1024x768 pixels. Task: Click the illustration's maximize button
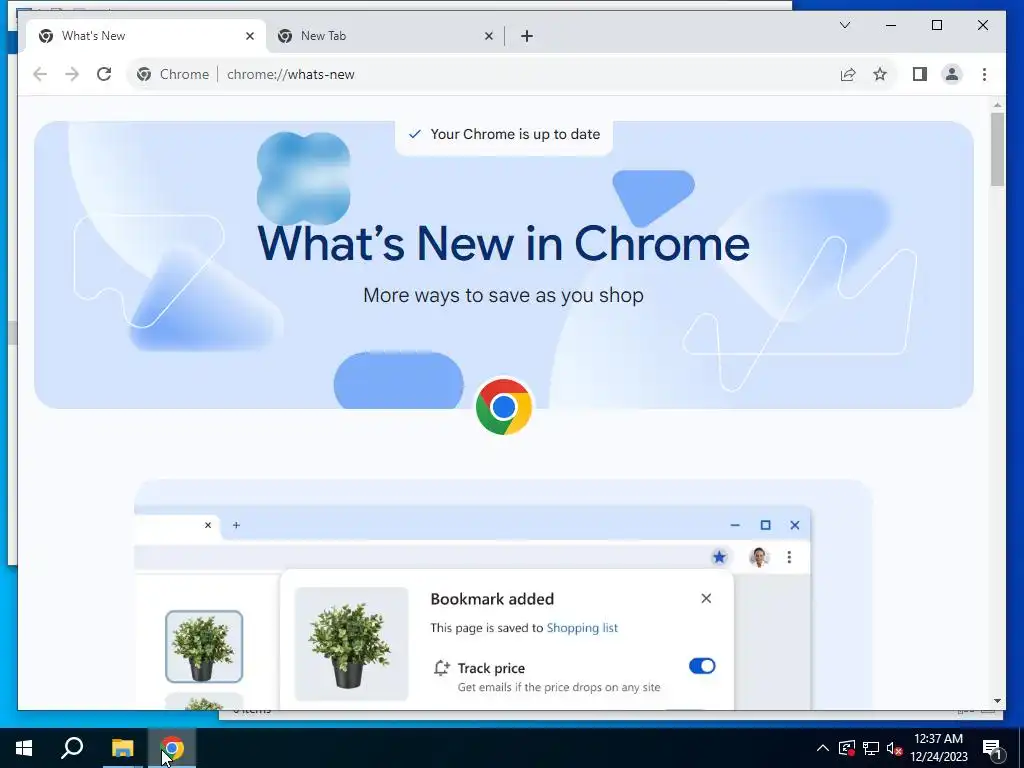coord(765,525)
